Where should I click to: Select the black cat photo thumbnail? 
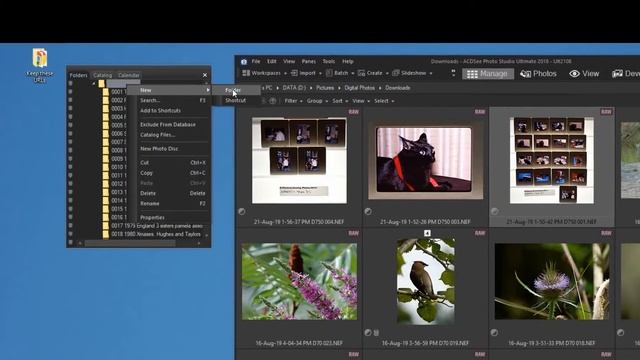click(x=426, y=160)
